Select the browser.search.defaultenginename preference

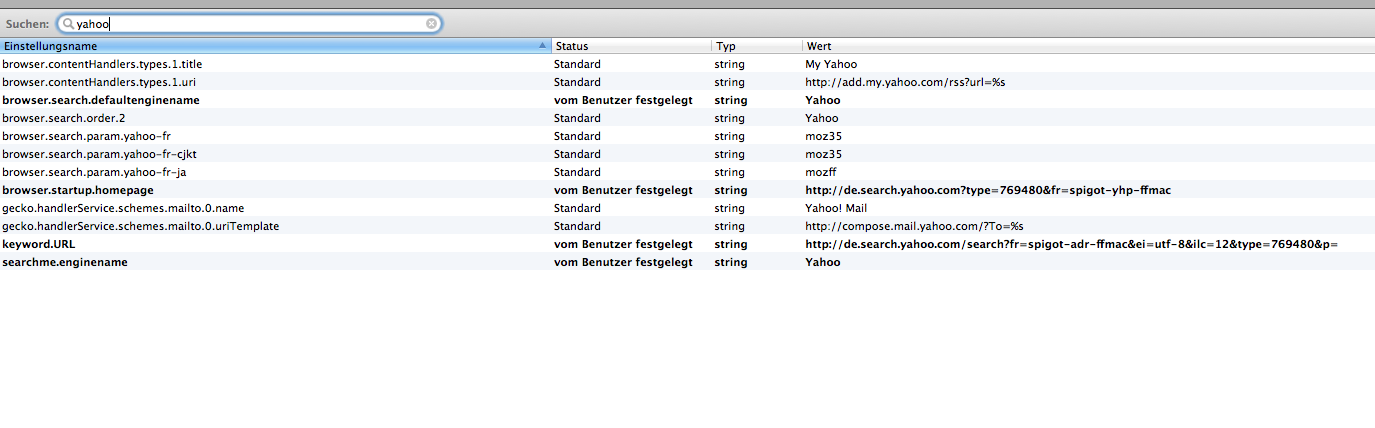pyautogui.click(x=101, y=100)
